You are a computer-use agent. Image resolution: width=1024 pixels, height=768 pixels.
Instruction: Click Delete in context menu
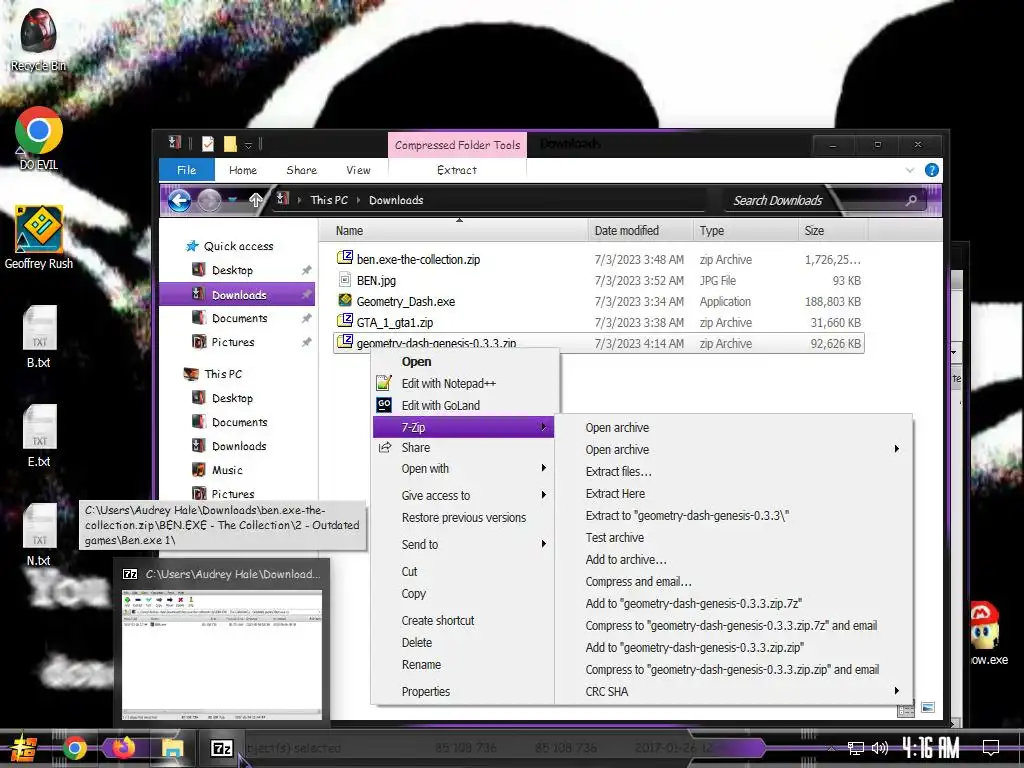coord(417,643)
